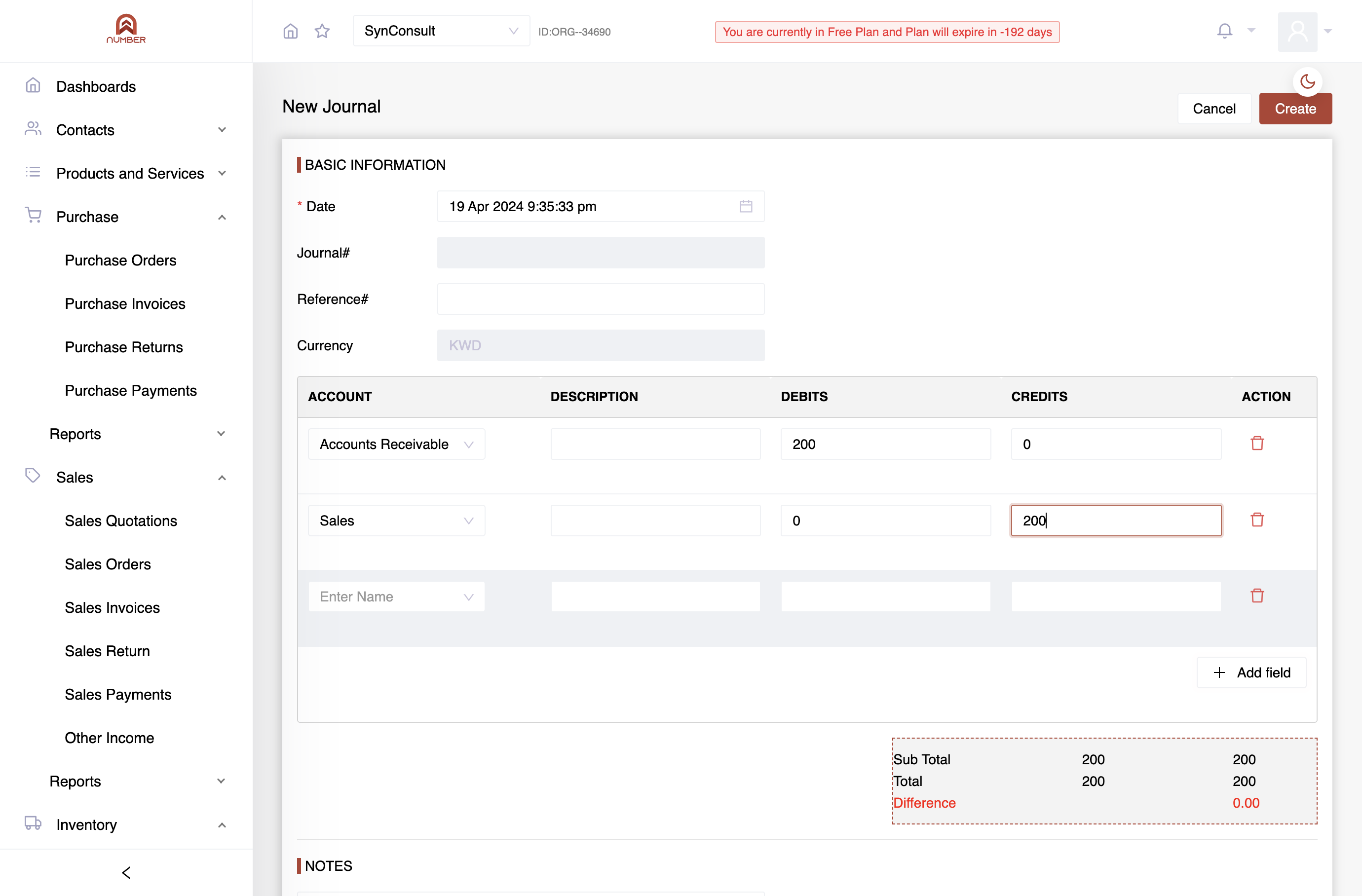Open Sales Payments
Screen dimensions: 1362x896
click(x=118, y=695)
